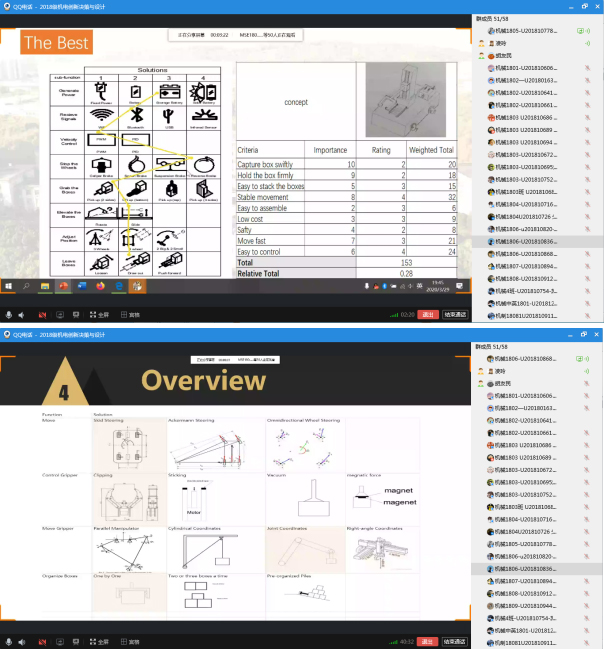Click the green screen-sharing icon beside 机械1805-U201810778
The height and width of the screenshot is (649, 604).
point(579,31)
